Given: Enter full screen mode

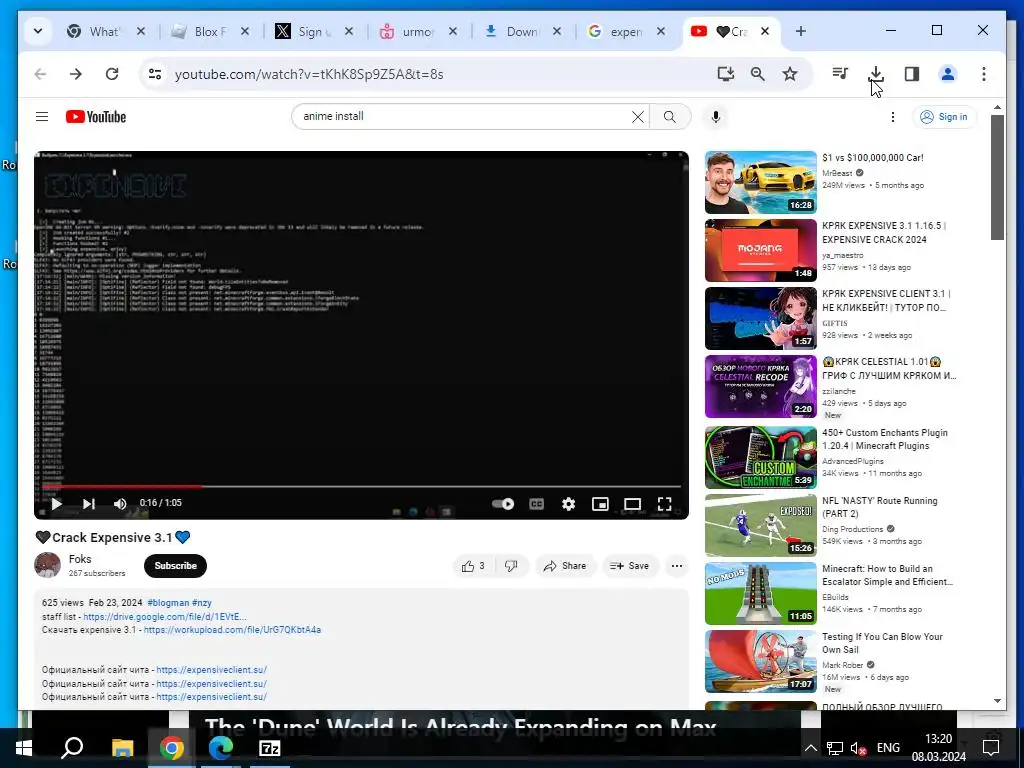Looking at the screenshot, I should (664, 504).
